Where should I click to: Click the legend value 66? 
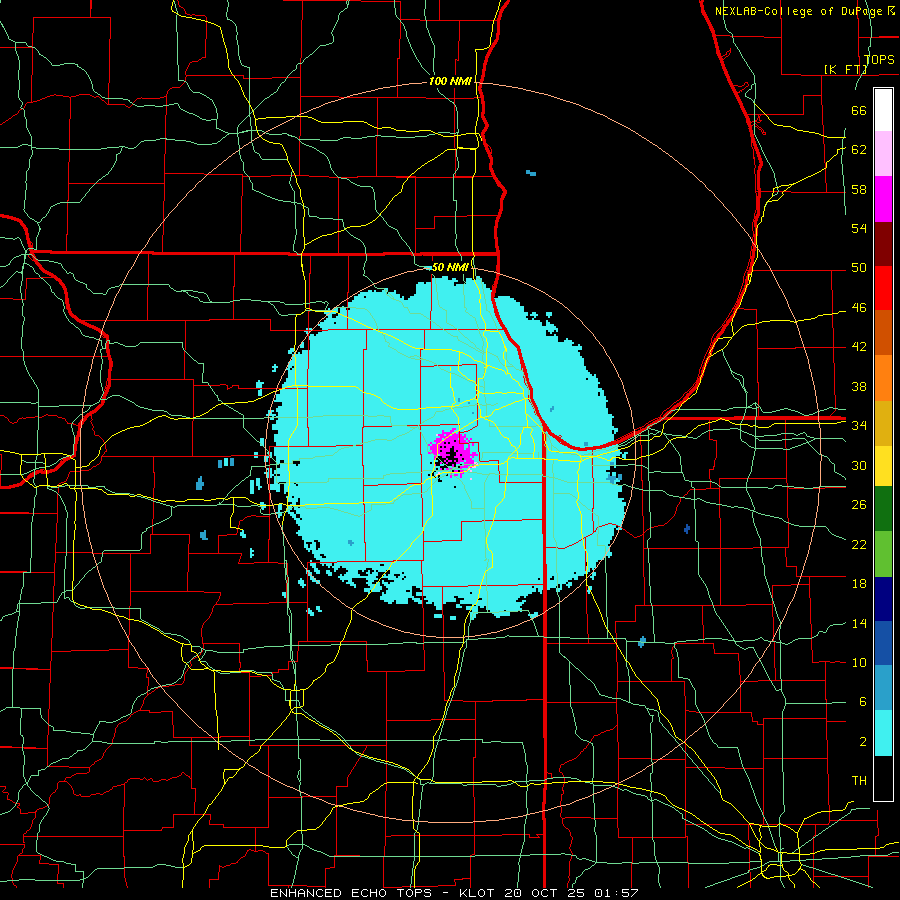click(859, 110)
